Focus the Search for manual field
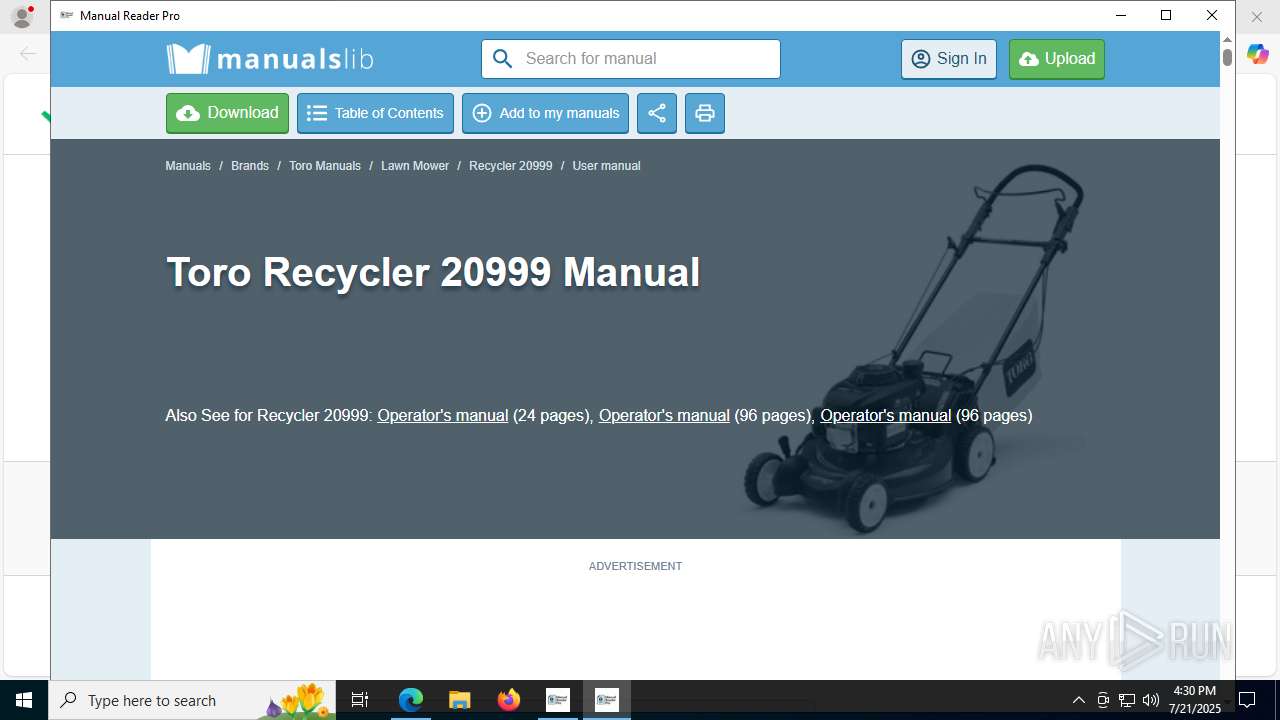1280x720 pixels. [631, 59]
